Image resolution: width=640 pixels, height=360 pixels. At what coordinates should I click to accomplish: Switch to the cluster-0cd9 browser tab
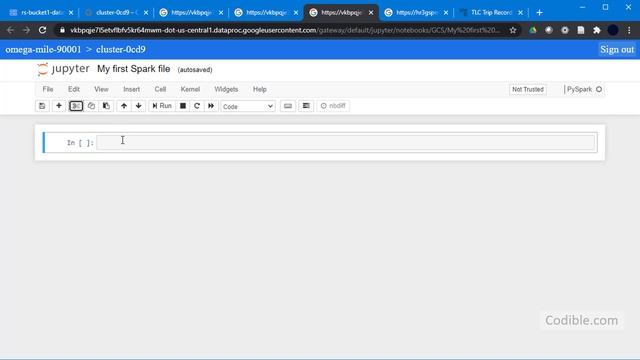pos(116,13)
